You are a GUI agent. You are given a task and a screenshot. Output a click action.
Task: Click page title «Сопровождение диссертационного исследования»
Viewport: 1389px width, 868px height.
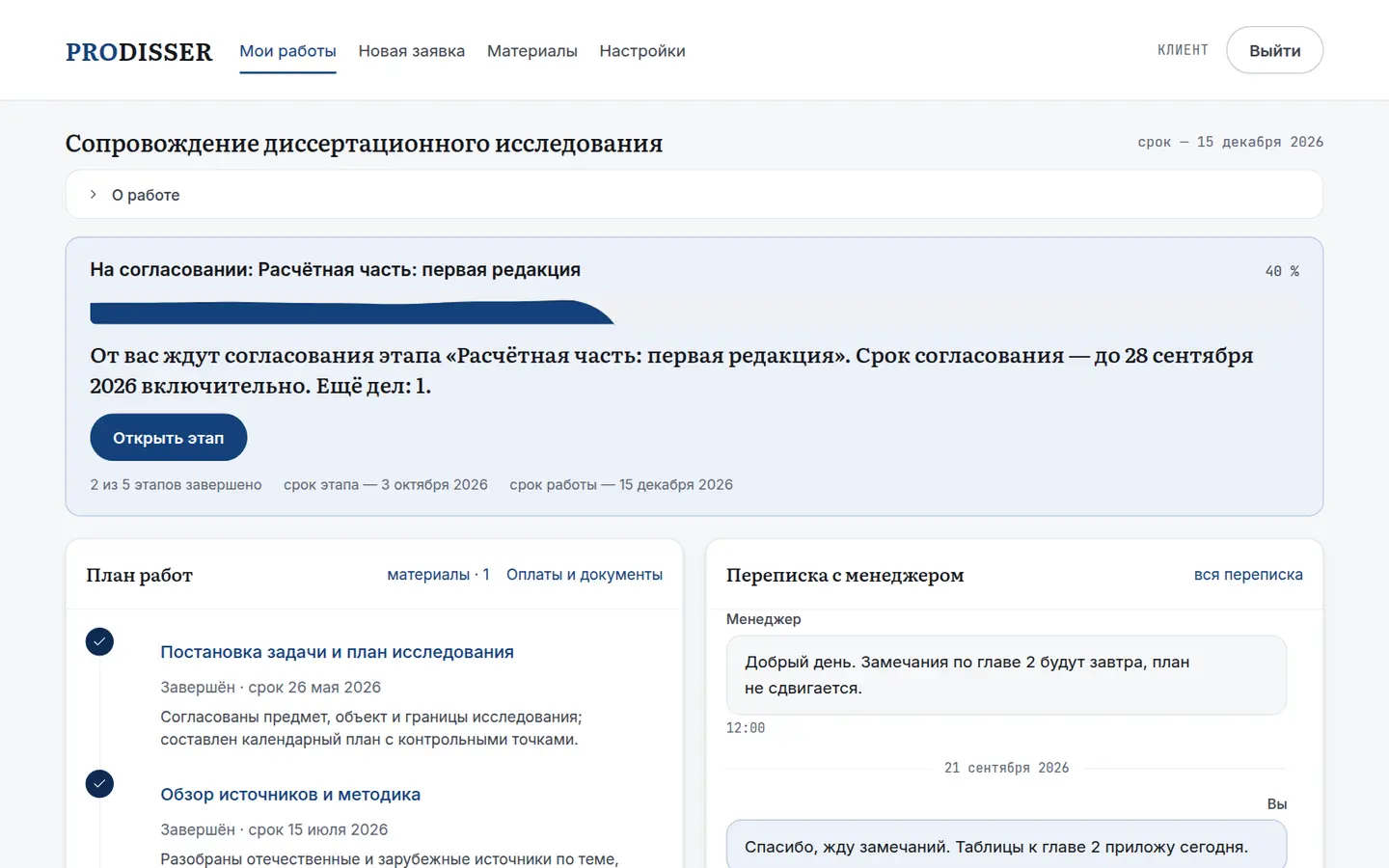click(364, 144)
